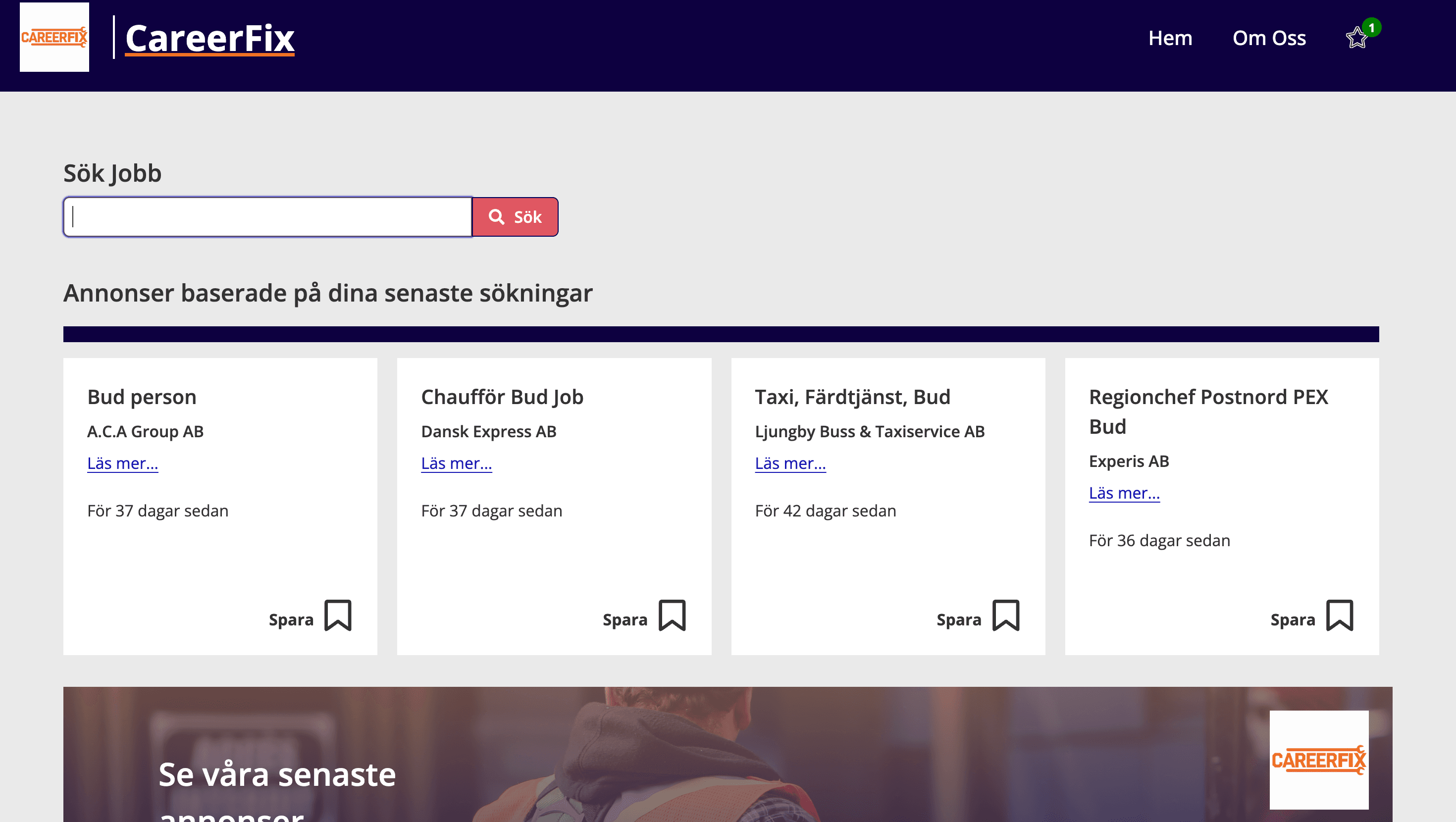Click the CareerFix logo image in header
The width and height of the screenshot is (1456, 822).
(54, 37)
